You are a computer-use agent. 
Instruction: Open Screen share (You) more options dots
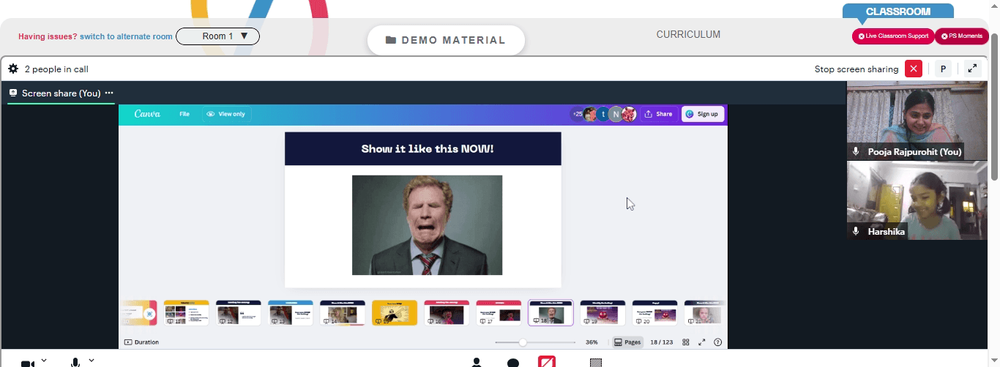pyautogui.click(x=109, y=93)
